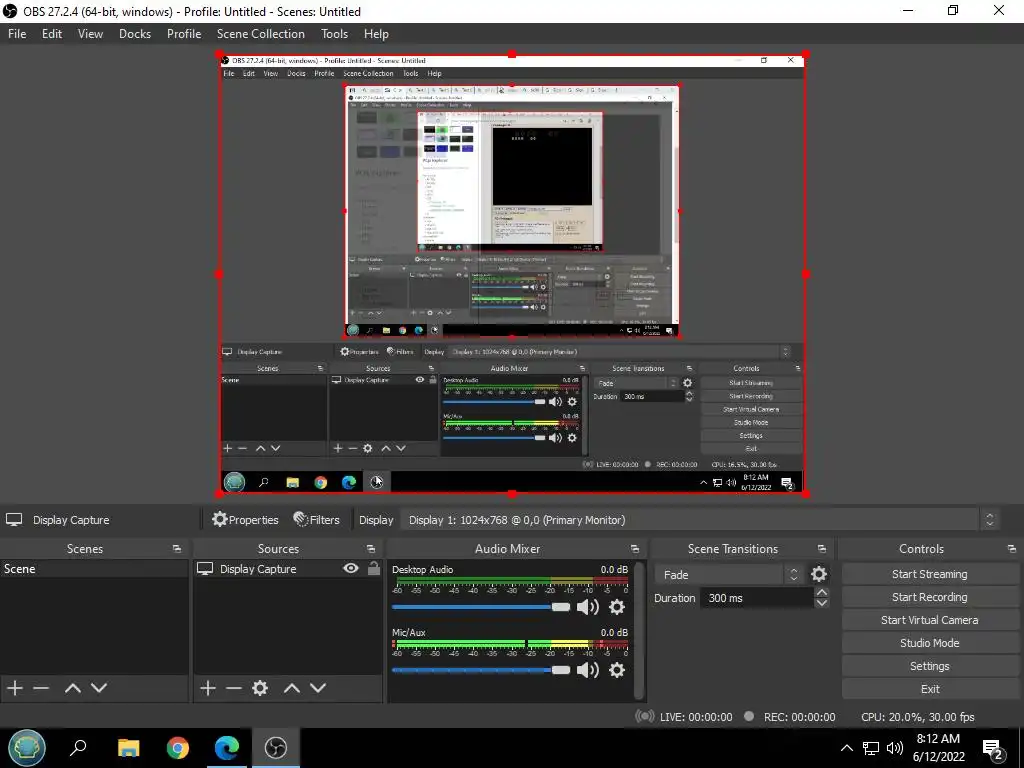The width and height of the screenshot is (1024, 768).
Task: Adjust Desktop Audio volume slider
Action: click(481, 607)
